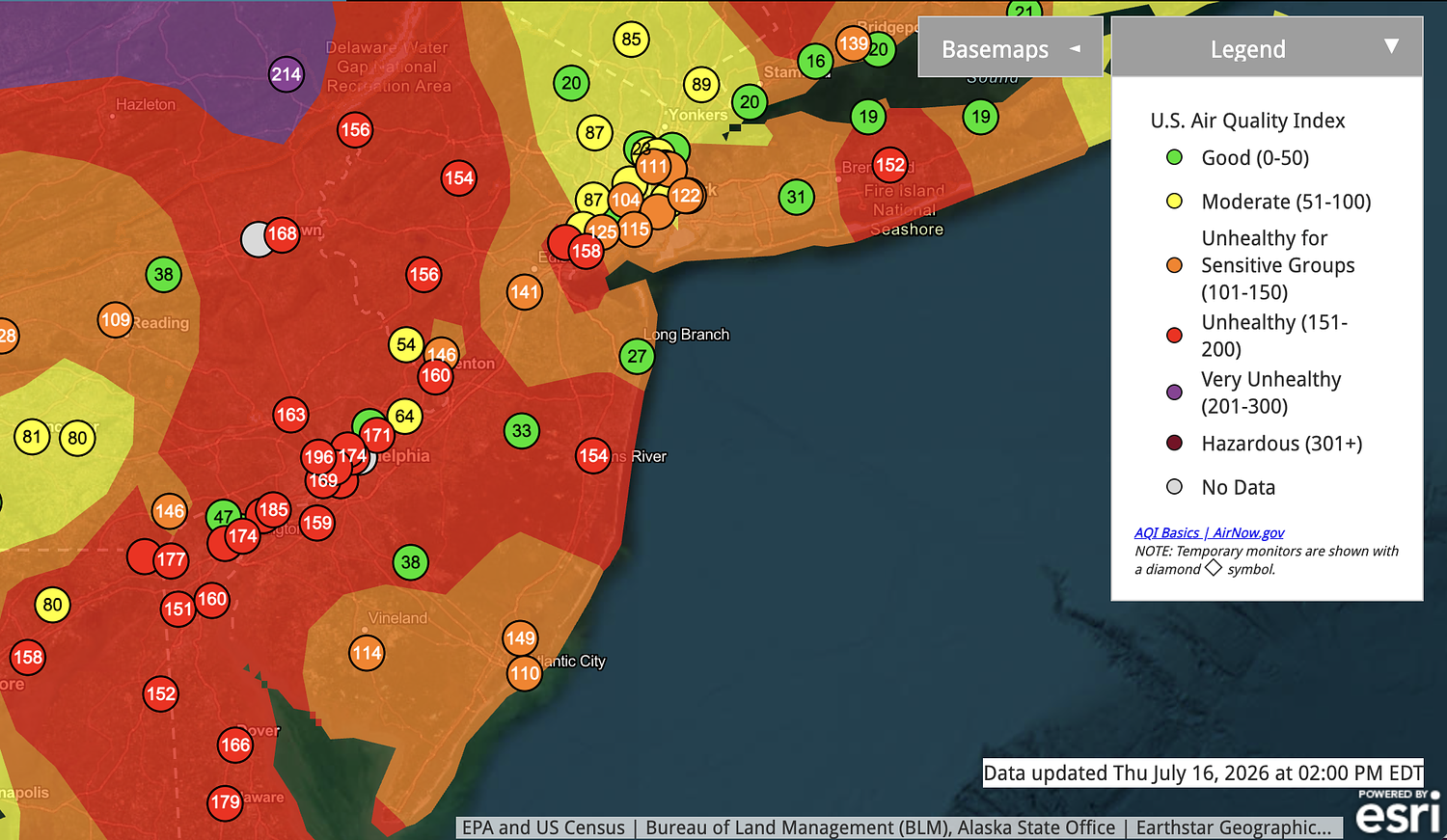Open the orange 110 marker near Atlantic City

coord(525,673)
